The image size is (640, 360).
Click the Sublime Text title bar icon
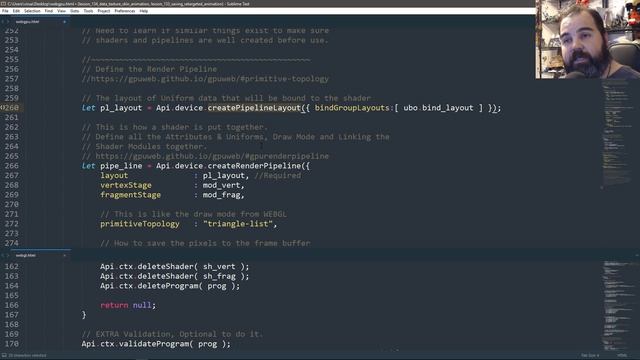click(3, 4)
